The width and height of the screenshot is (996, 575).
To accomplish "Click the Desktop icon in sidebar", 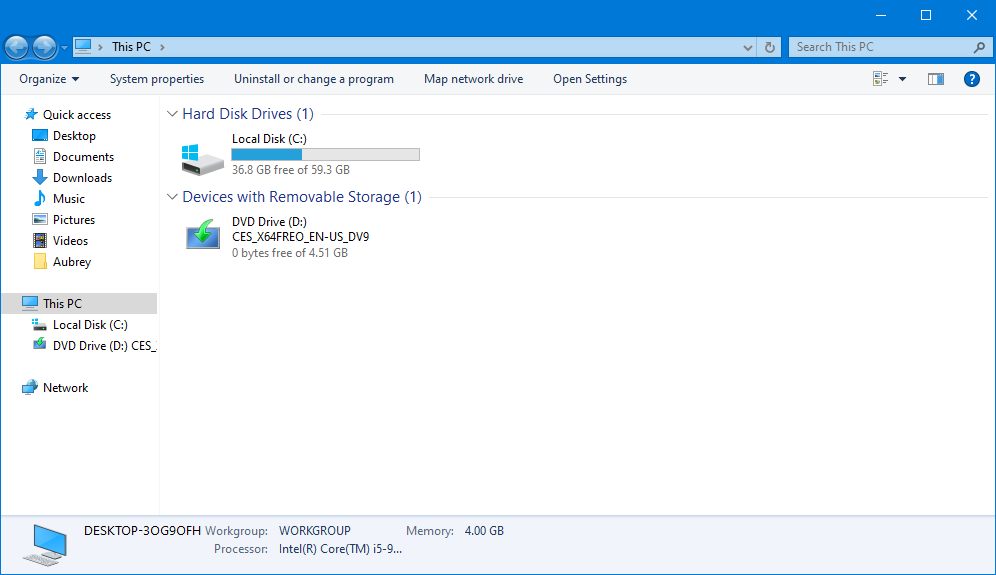I will pyautogui.click(x=39, y=135).
